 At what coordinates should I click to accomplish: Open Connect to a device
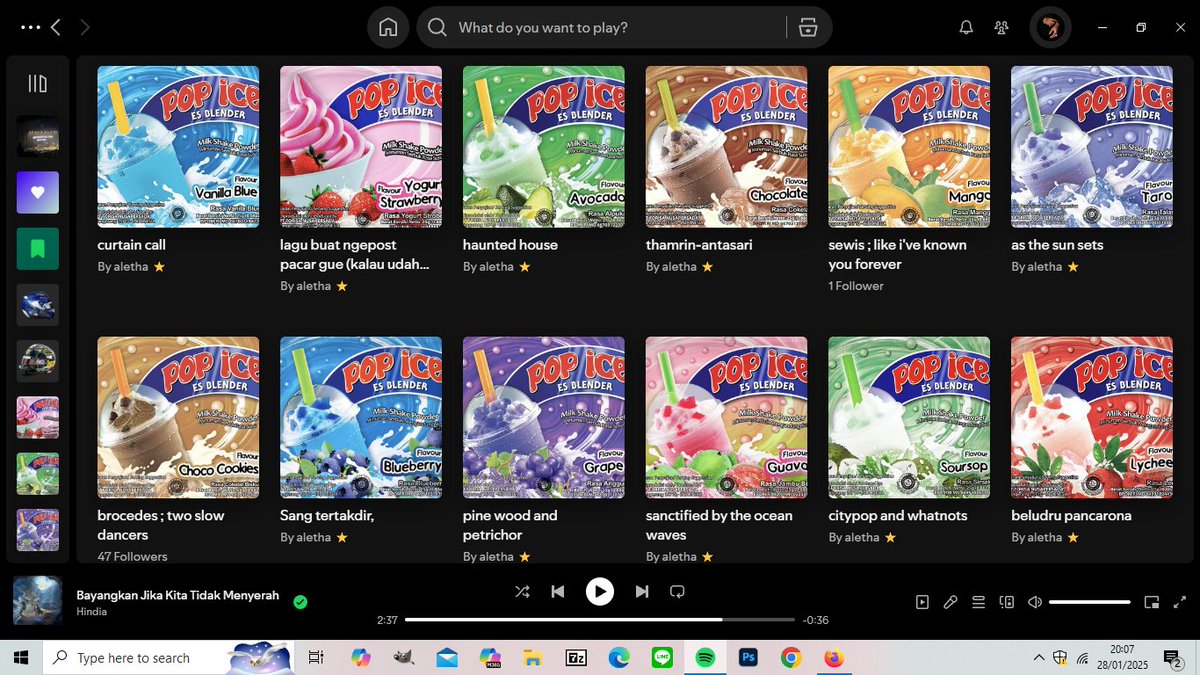tap(1007, 602)
